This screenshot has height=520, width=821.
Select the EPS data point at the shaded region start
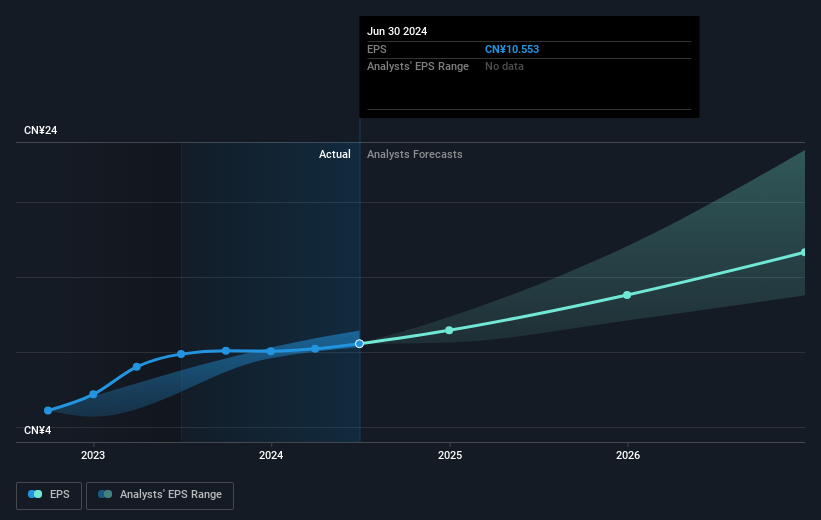(x=181, y=354)
